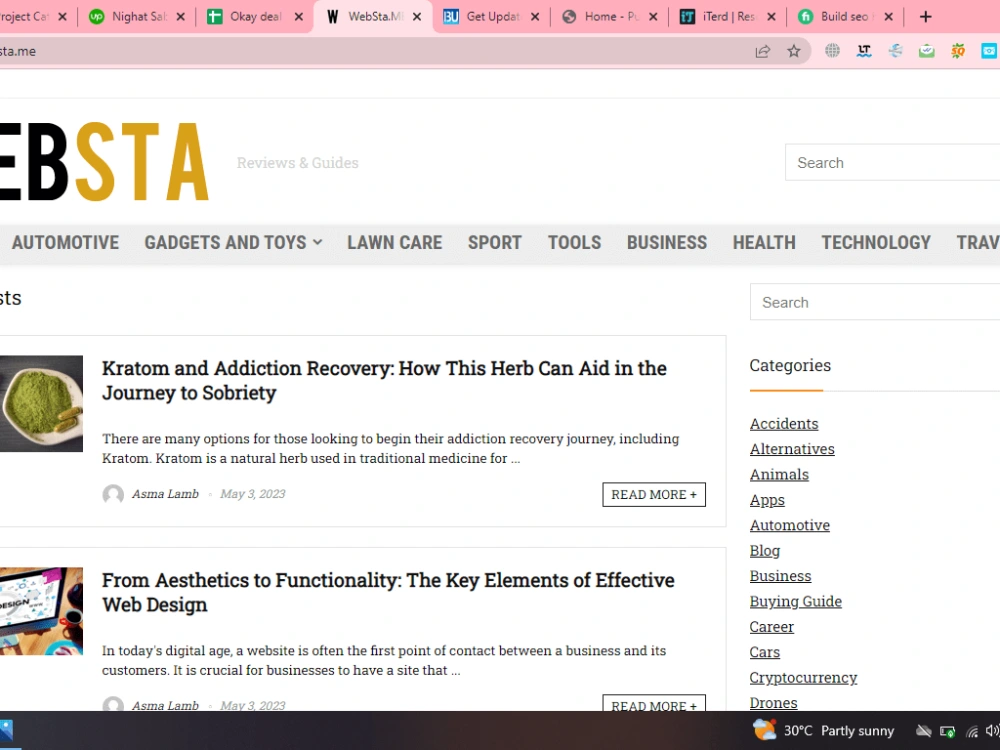The image size is (1000, 750).
Task: Open the Buying Guide category link
Action: (796, 601)
